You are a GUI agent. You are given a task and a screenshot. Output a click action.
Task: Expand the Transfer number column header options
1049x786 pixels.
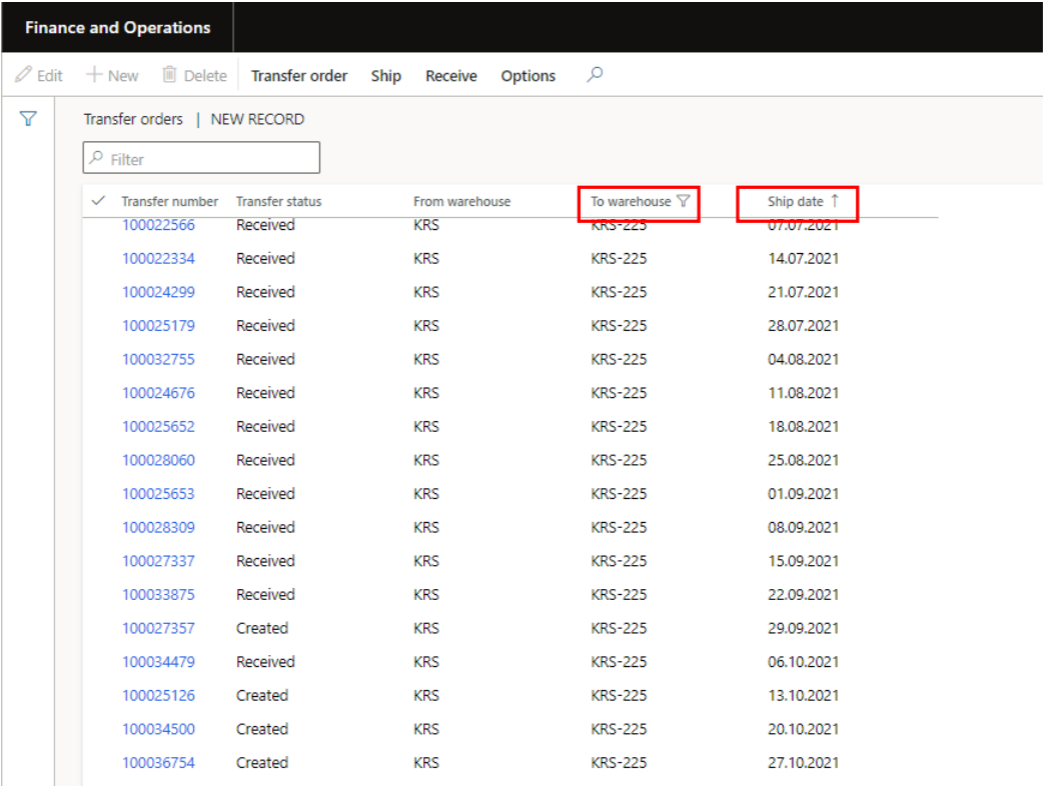pos(169,202)
